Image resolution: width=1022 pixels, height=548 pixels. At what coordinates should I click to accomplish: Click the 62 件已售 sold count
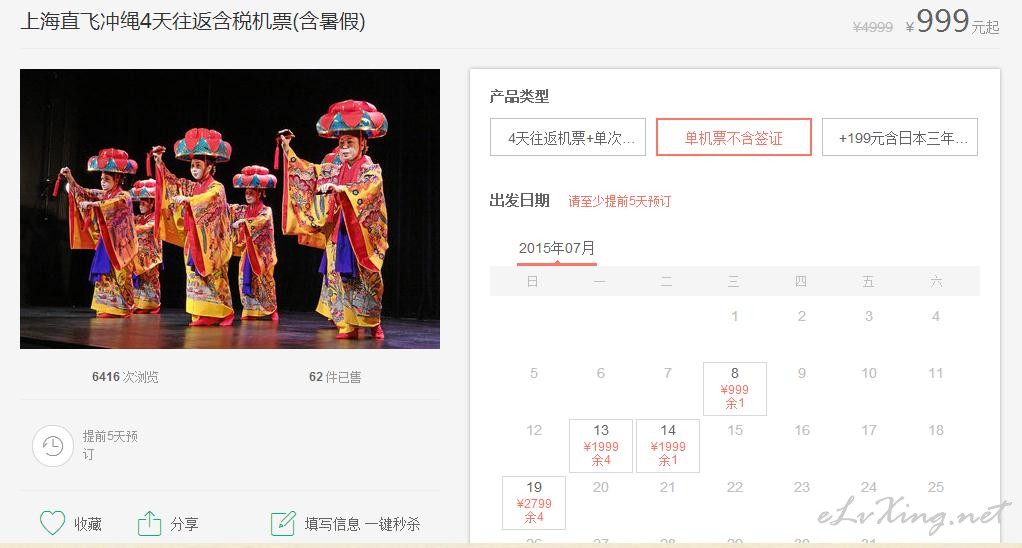pos(335,377)
